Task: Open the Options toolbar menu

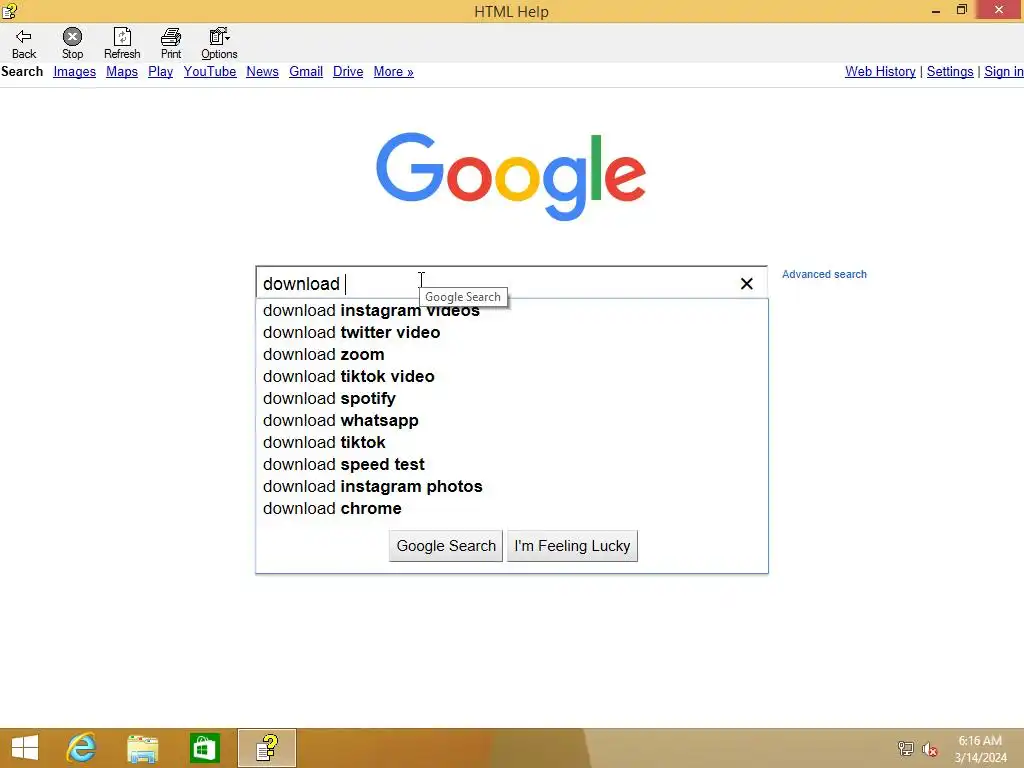Action: 219,44
